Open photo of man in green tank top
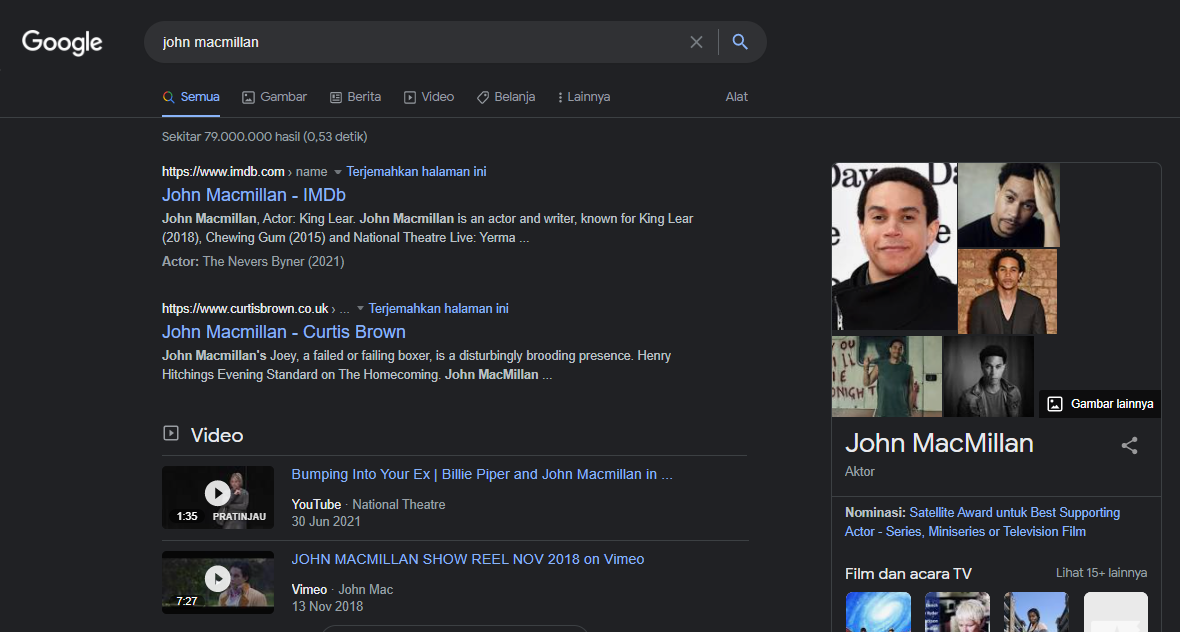Screen dimensions: 1180x632 coord(887,376)
